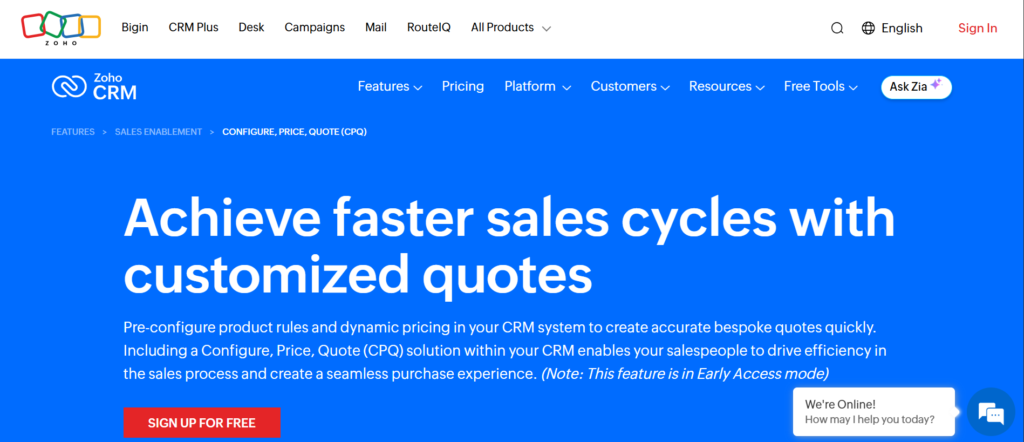Screen dimensions: 1024x442
Task: Expand the Features menu
Action: pyautogui.click(x=389, y=87)
